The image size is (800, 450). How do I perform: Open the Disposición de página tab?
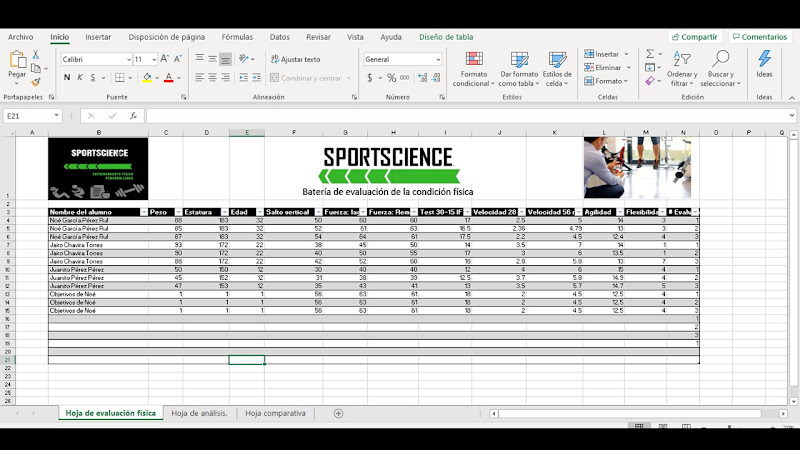pyautogui.click(x=166, y=37)
